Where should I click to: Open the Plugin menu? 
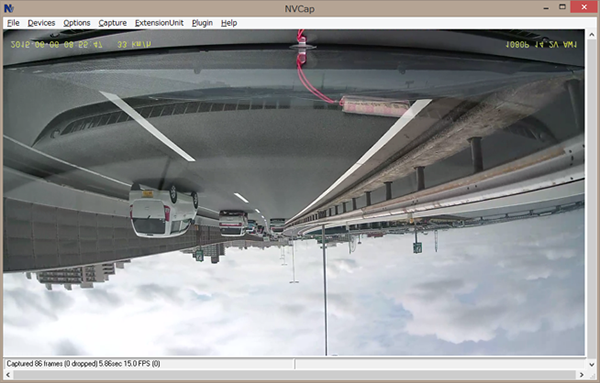click(202, 23)
